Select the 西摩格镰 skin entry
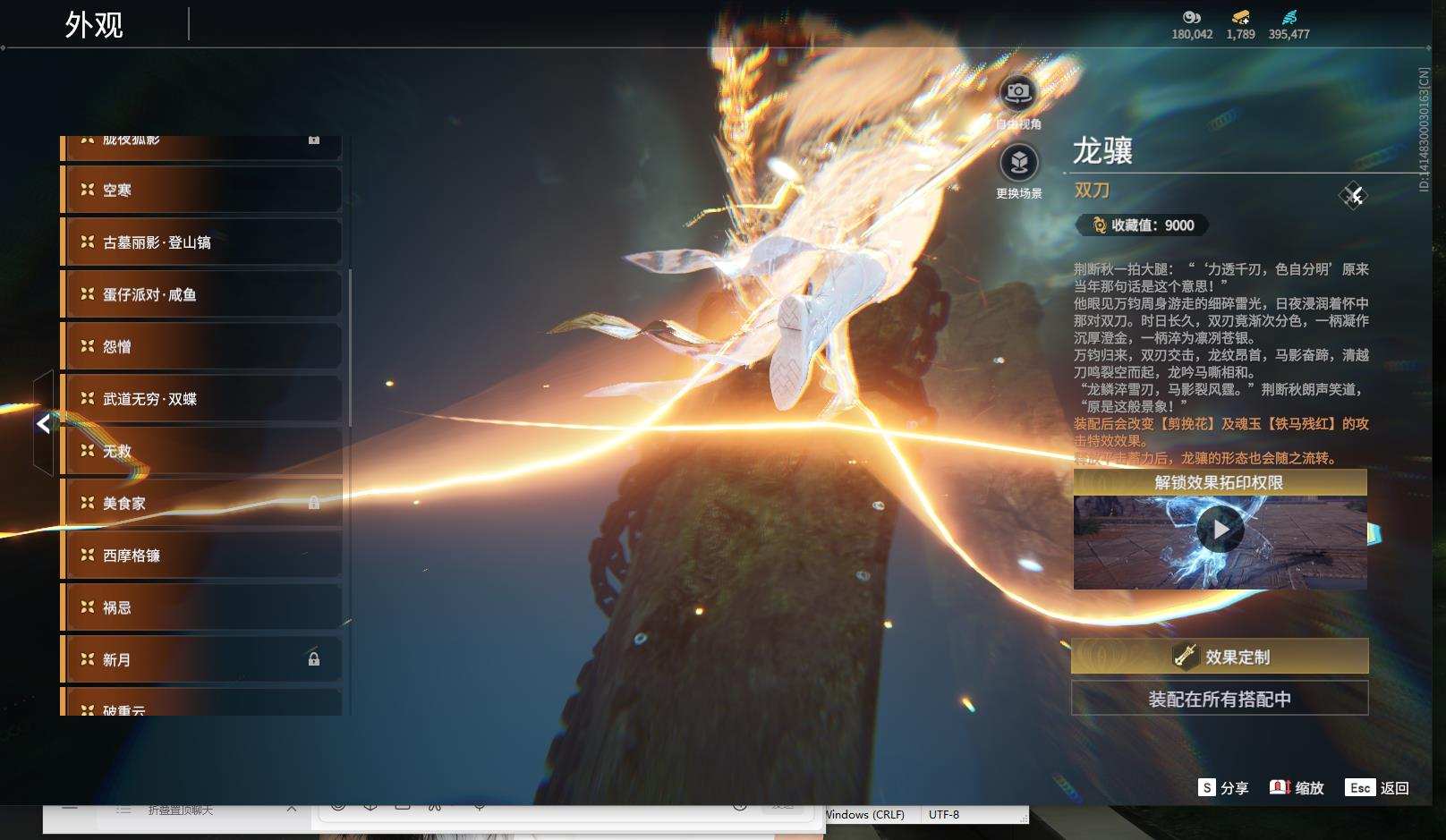 tap(201, 556)
